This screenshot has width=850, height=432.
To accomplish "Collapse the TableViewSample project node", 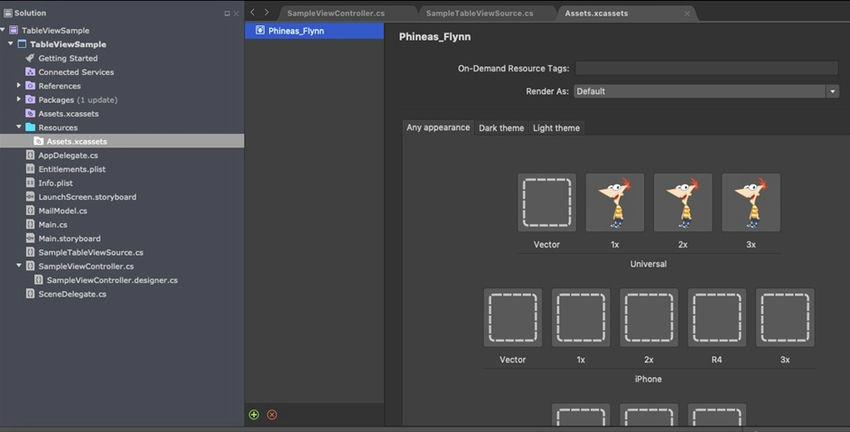I will point(10,43).
